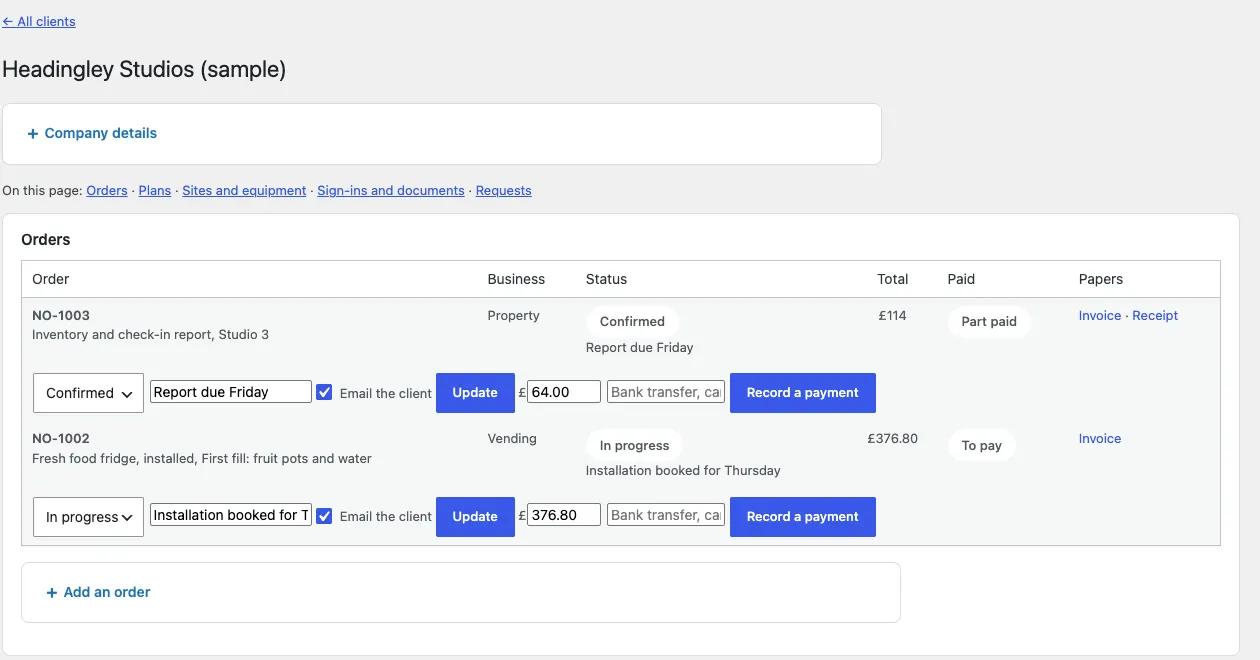Click the To pay badge
The width and height of the screenshot is (1260, 660).
click(982, 445)
